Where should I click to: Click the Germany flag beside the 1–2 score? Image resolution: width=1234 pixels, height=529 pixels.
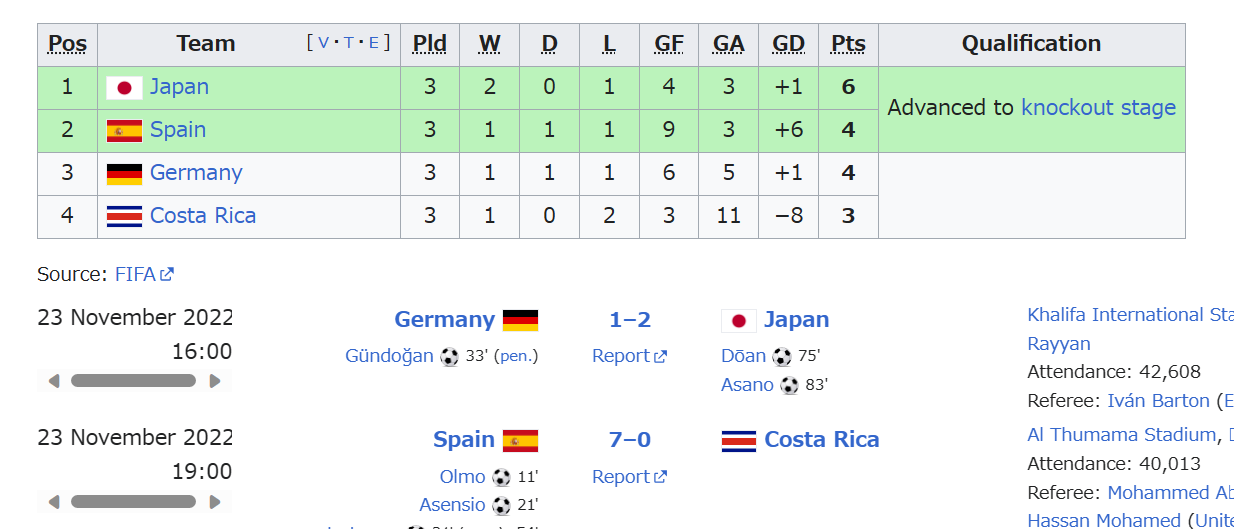point(520,320)
